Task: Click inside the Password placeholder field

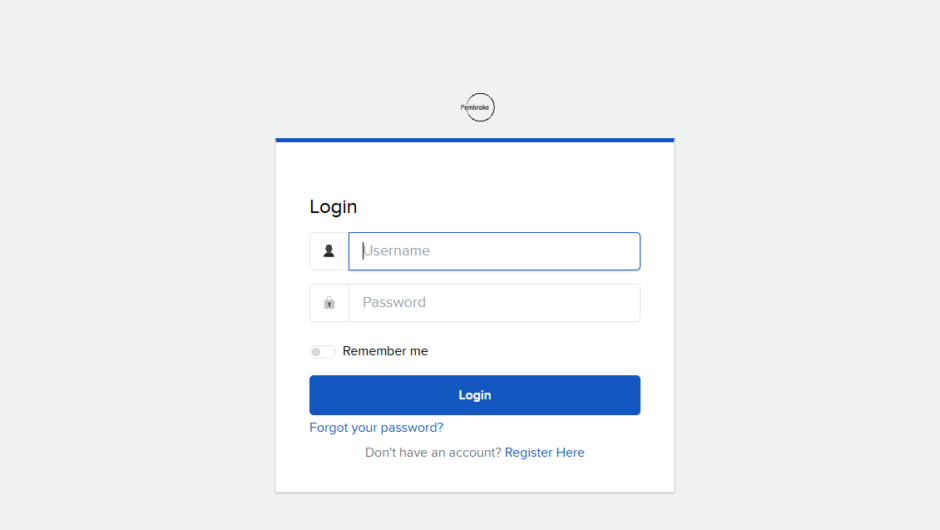Action: point(494,303)
